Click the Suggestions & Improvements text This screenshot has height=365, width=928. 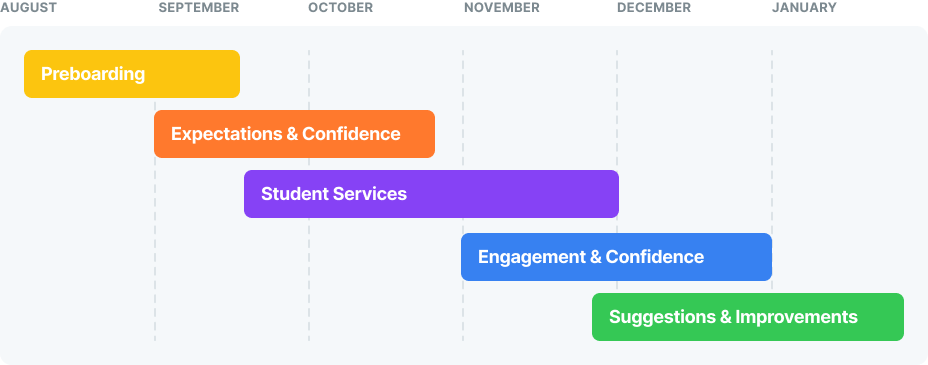click(x=733, y=317)
